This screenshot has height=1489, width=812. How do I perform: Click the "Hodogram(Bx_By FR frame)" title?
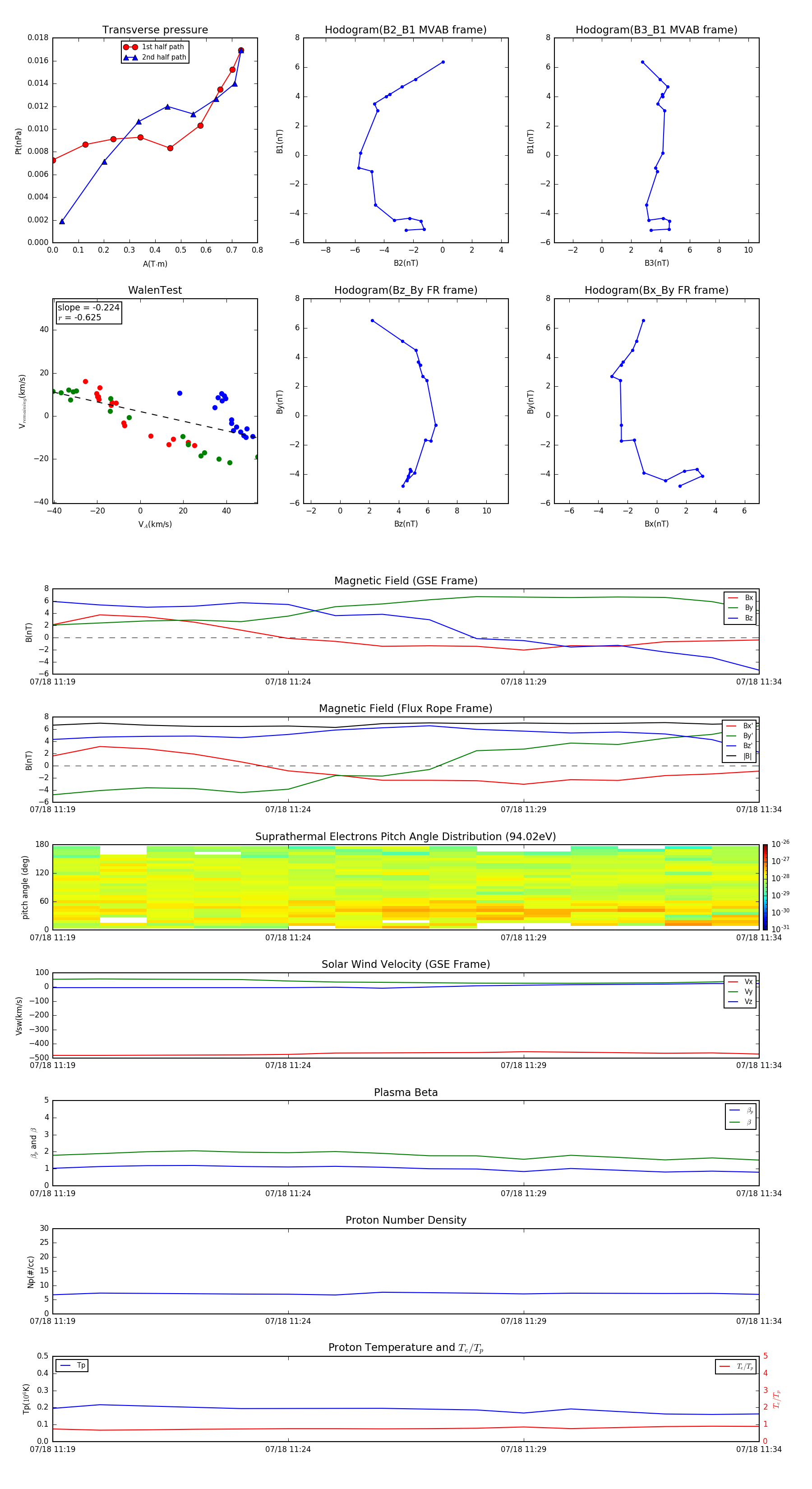point(656,290)
